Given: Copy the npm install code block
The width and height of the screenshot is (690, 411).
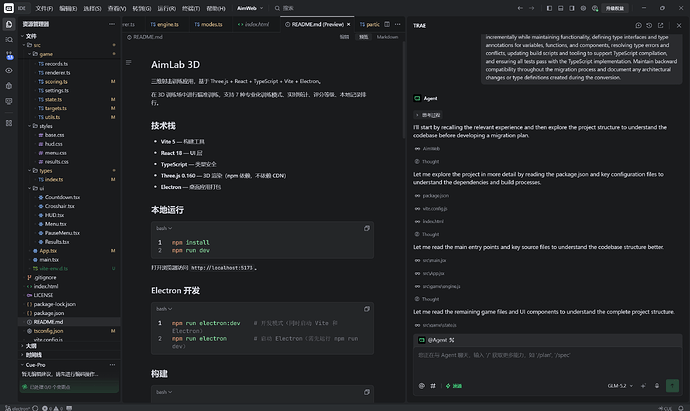Looking at the screenshot, I should click(x=367, y=228).
